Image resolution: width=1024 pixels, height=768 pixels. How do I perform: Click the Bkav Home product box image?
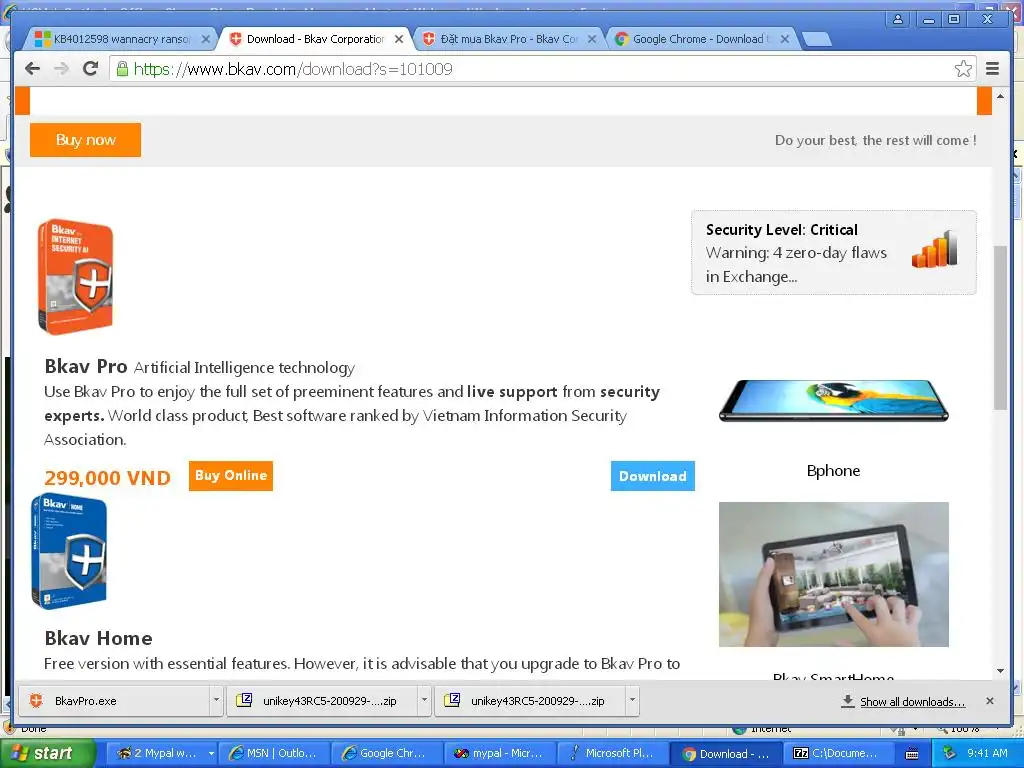(69, 552)
